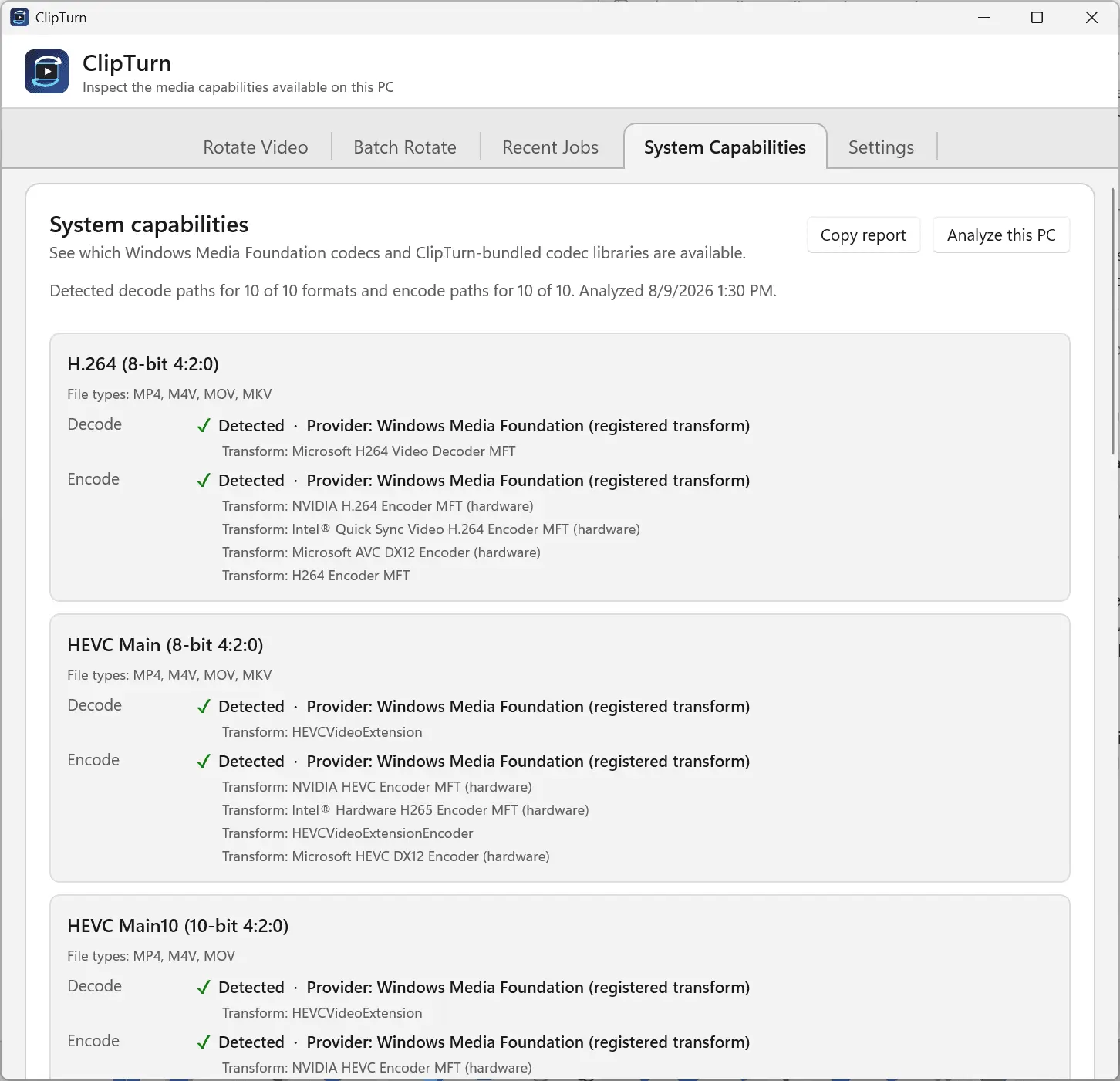Click 'Intel Quick Sync Video H.264 Encoder' line
Screen dimensions: 1120x1081
(431, 529)
